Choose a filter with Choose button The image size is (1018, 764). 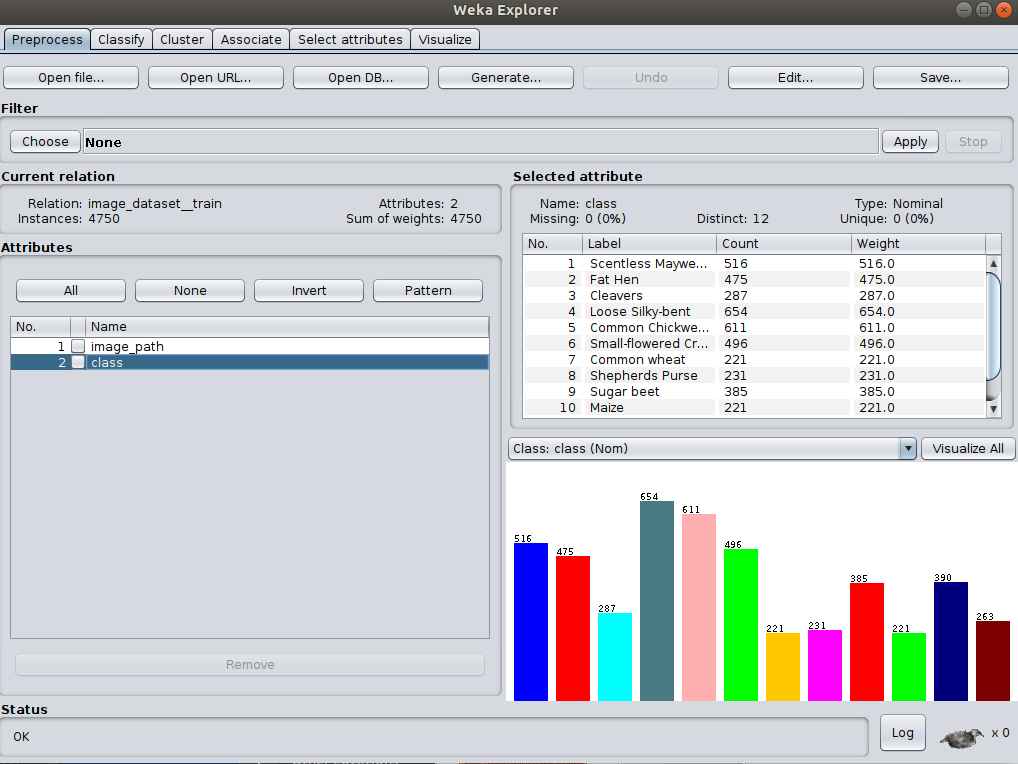point(45,142)
